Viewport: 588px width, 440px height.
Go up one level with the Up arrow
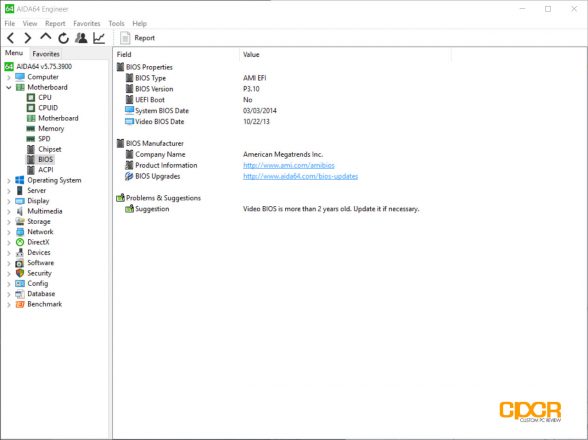(46, 37)
